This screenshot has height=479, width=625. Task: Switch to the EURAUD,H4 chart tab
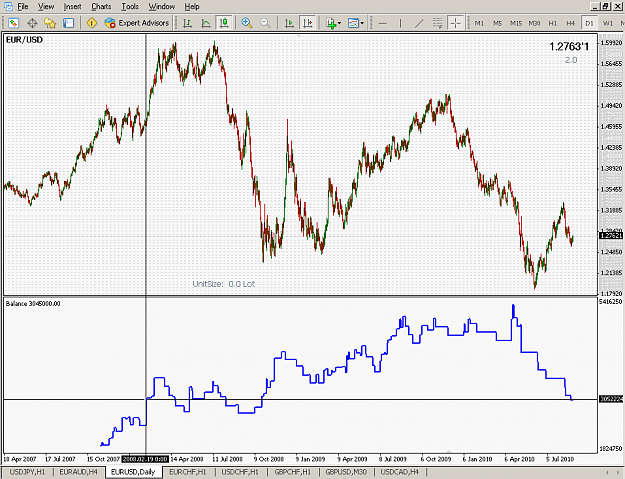(79, 472)
